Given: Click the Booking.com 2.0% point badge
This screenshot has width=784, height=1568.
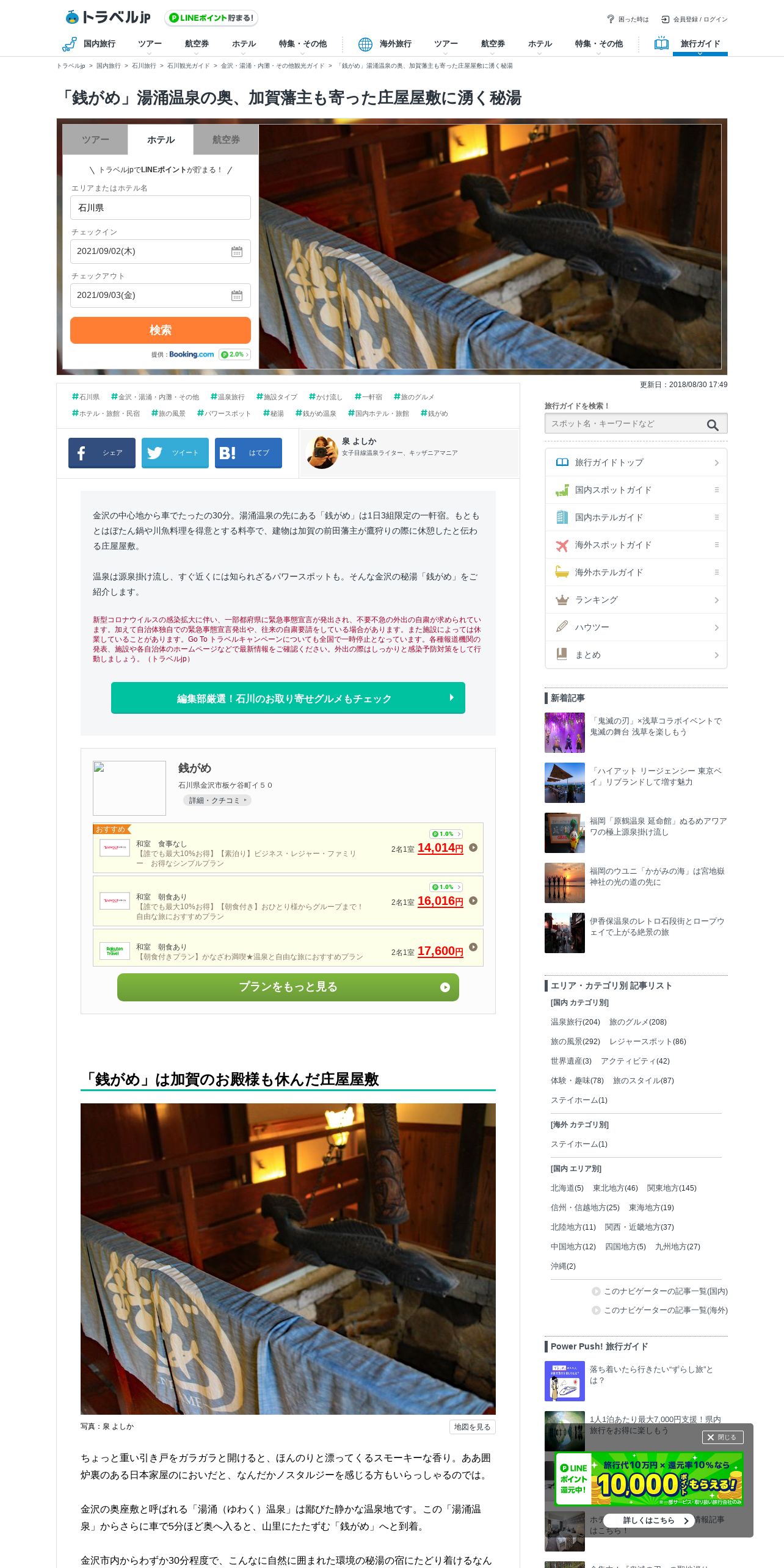Looking at the screenshot, I should pos(234,354).
